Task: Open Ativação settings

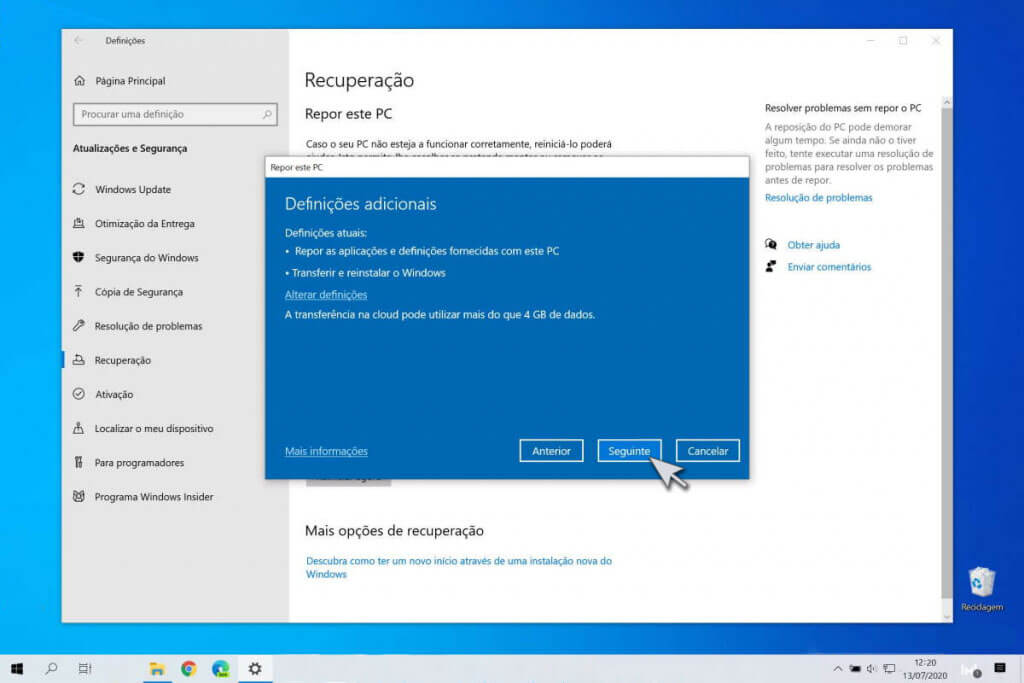Action: click(114, 394)
